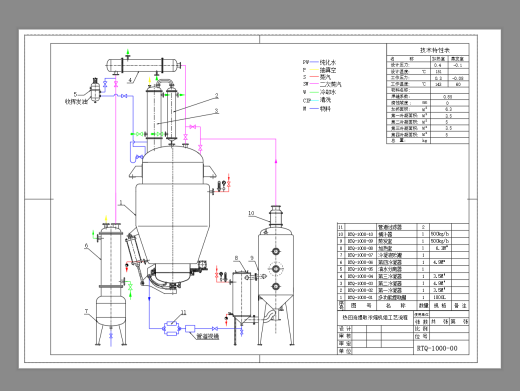520x391 pixels.
Task: Select the 技术特性表 table title
Action: pyautogui.click(x=435, y=50)
